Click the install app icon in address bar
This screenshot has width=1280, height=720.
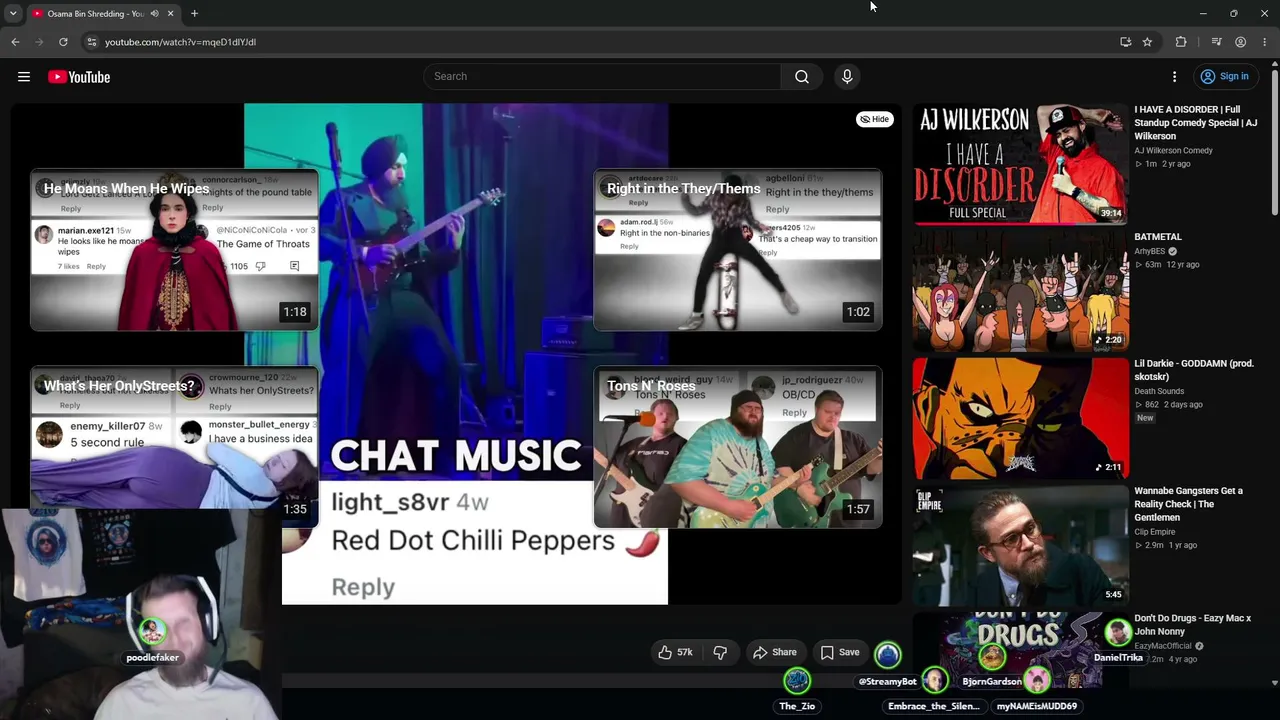tap(1125, 42)
